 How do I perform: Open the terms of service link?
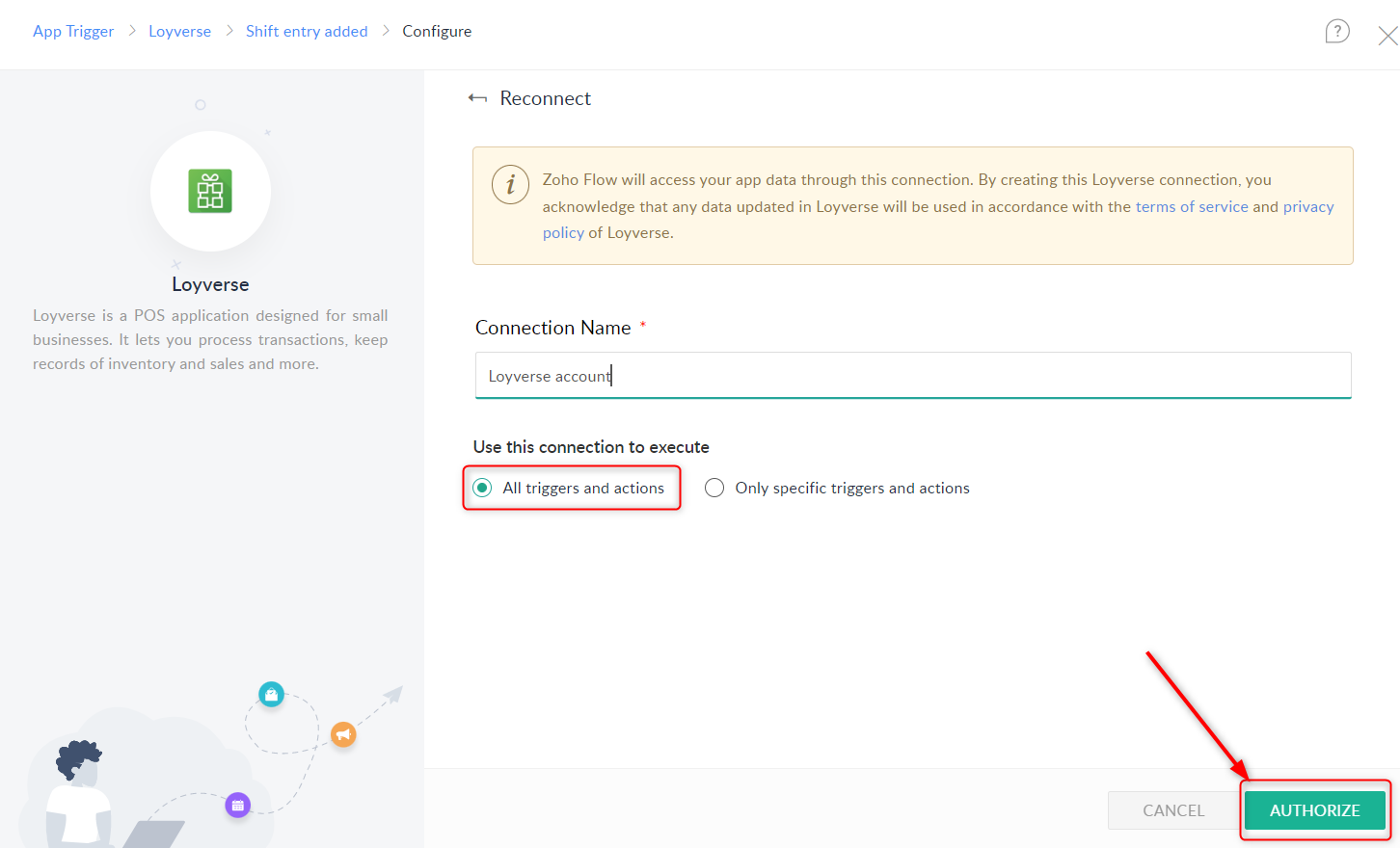point(1192,206)
